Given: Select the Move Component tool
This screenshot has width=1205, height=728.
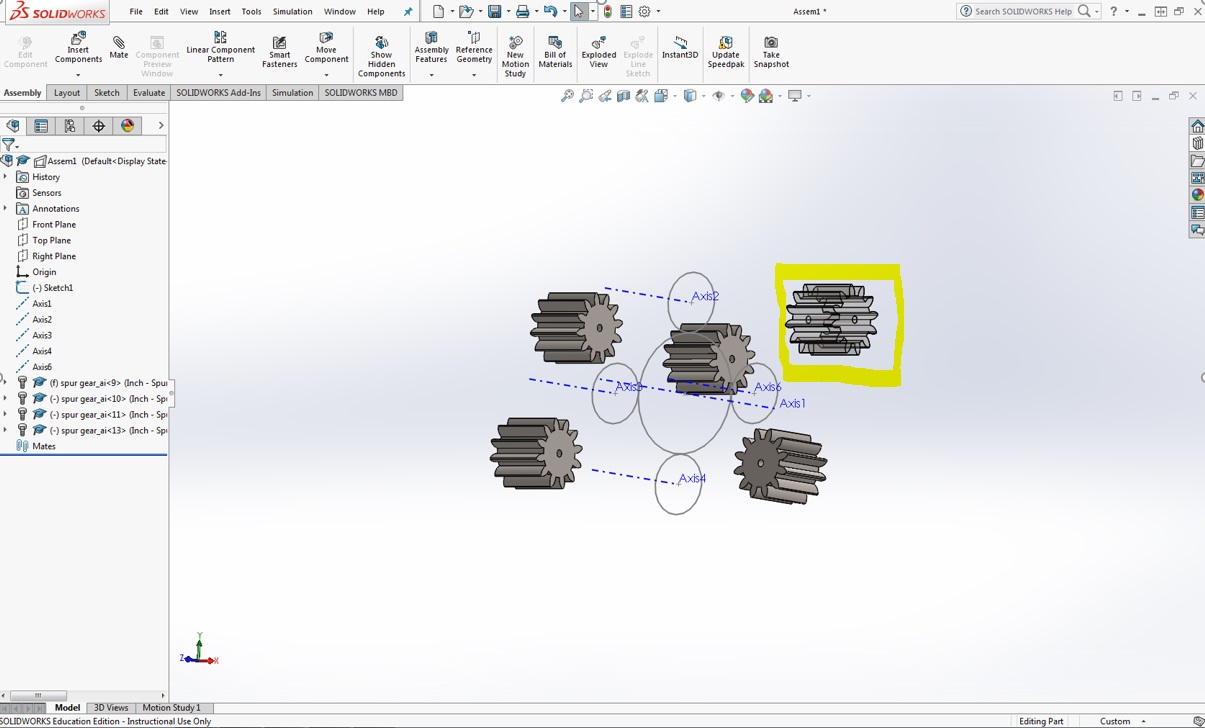Looking at the screenshot, I should [326, 49].
